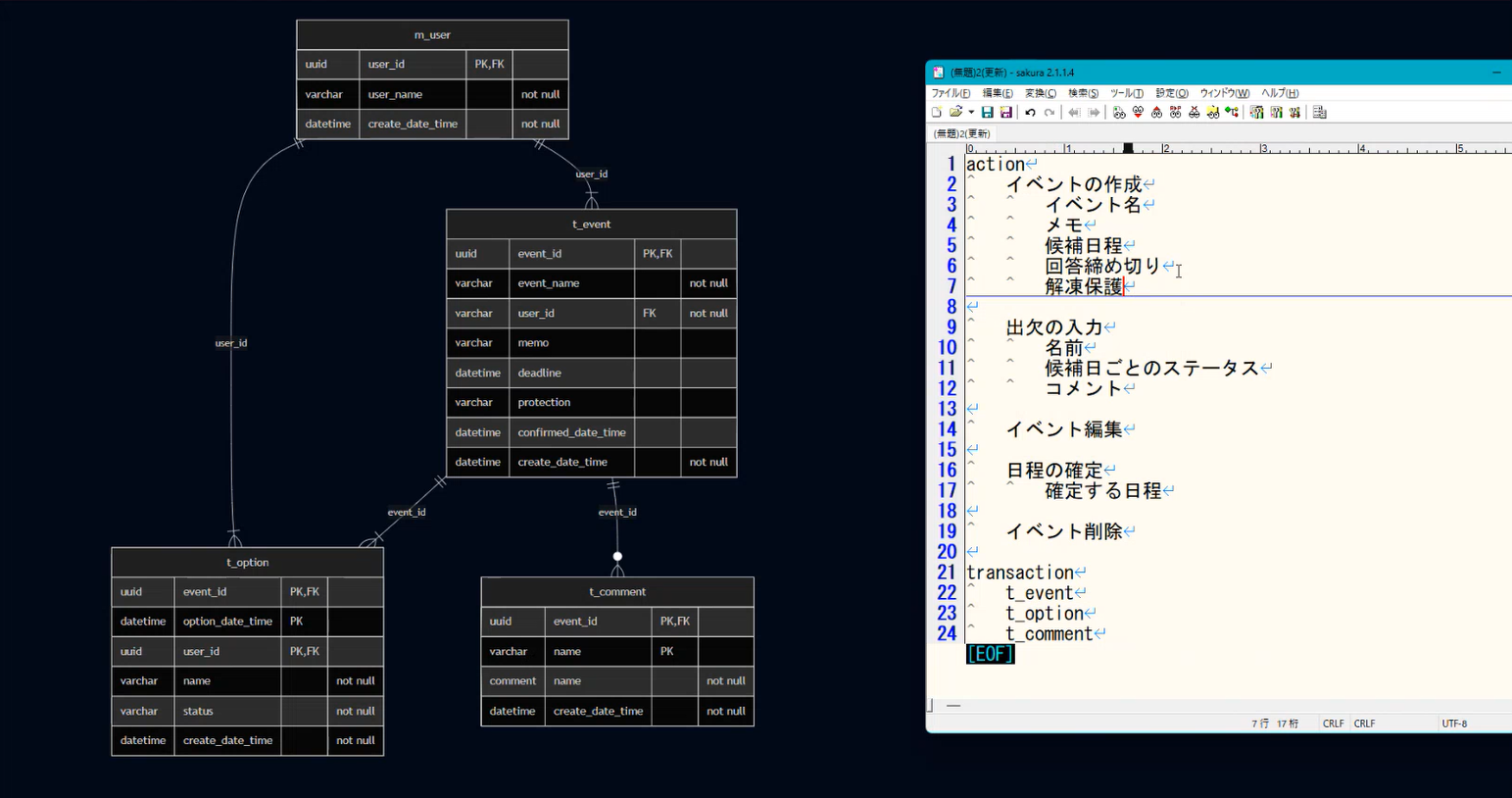Open the ファイル(F) menu
This screenshot has width=1512, height=798.
pos(951,93)
